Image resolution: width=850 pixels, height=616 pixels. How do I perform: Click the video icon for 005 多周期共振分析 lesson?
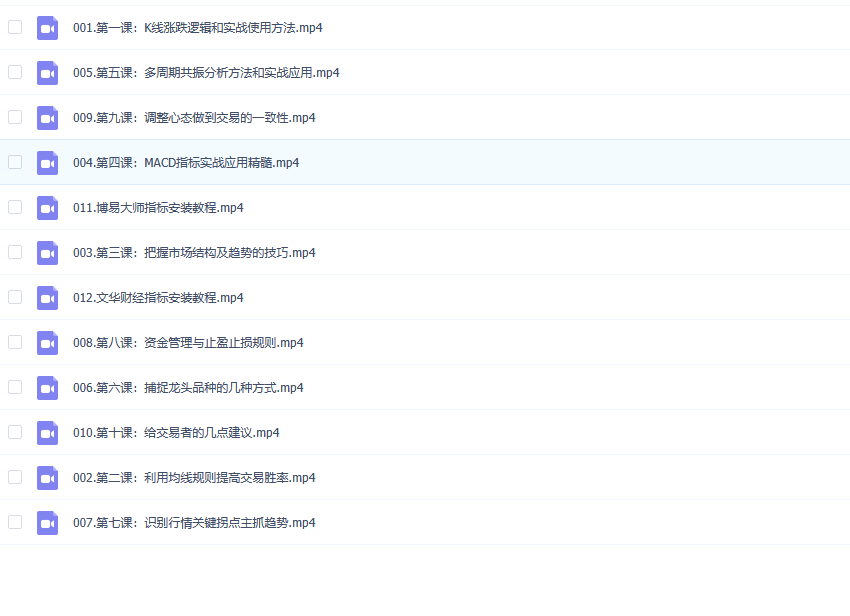[47, 73]
